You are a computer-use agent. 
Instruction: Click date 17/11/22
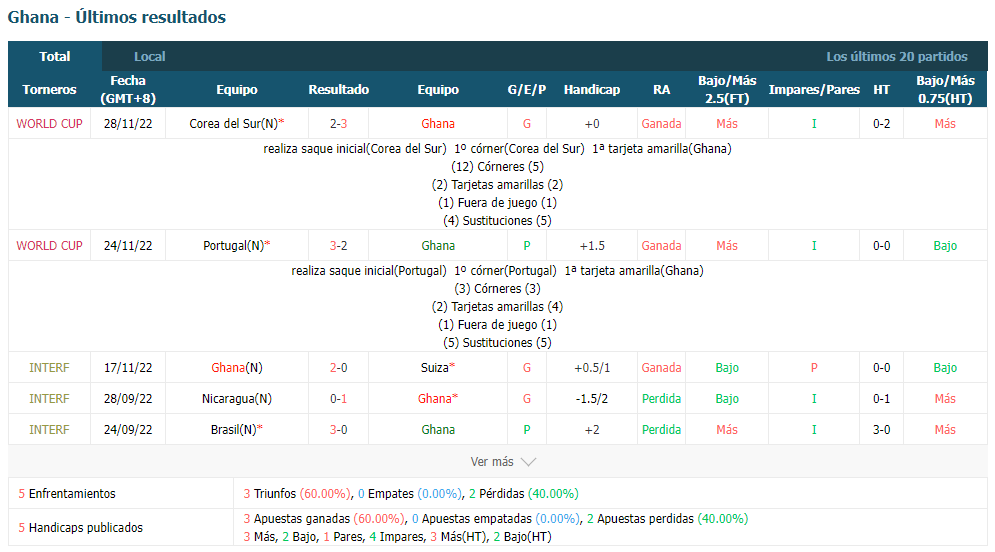pos(128,368)
